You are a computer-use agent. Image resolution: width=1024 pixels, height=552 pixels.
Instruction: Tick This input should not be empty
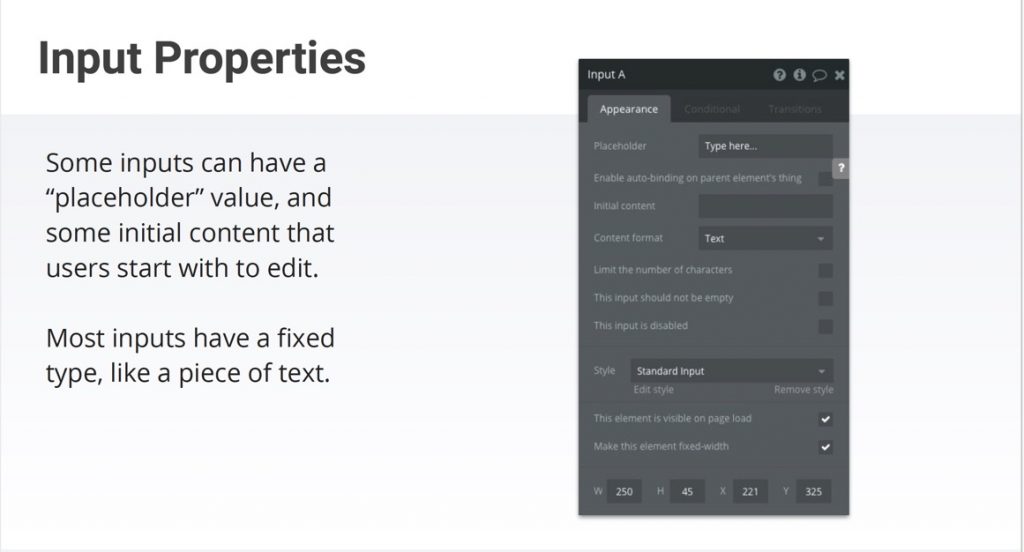[825, 299]
